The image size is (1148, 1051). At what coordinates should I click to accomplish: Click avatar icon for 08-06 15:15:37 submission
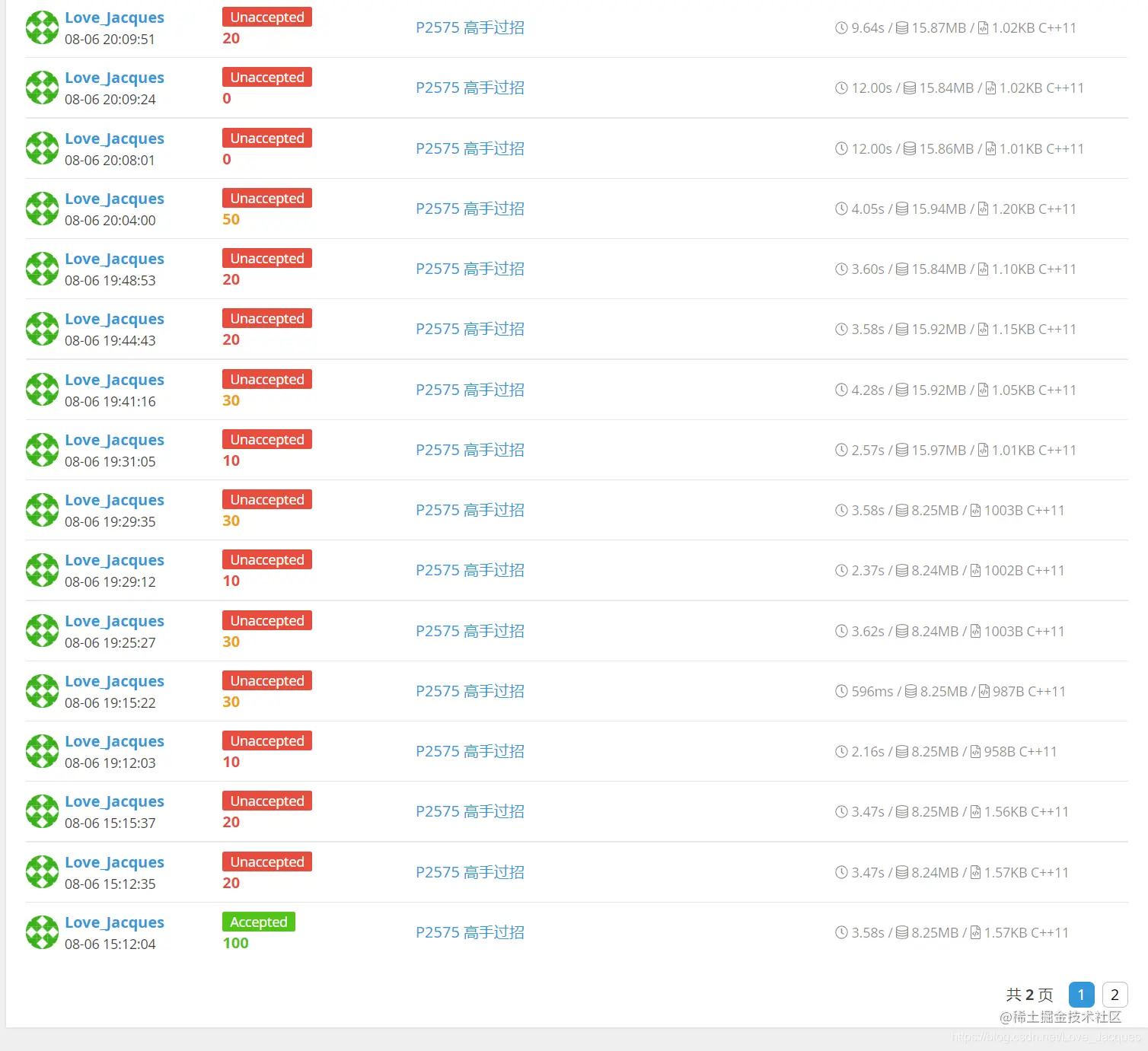42,811
